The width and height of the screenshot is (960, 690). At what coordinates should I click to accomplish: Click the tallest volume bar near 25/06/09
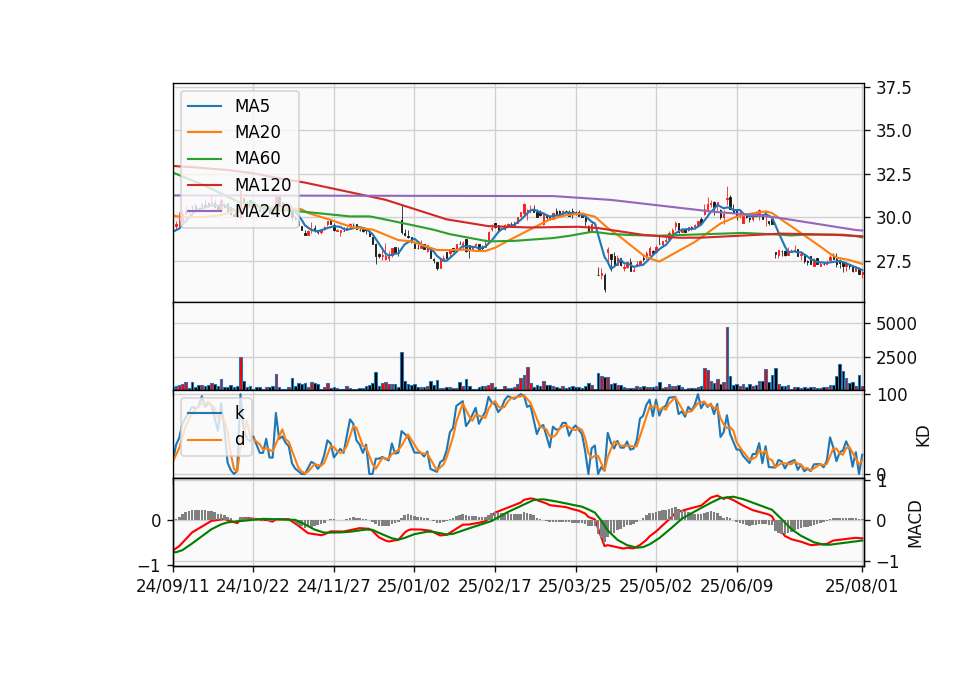[727, 358]
